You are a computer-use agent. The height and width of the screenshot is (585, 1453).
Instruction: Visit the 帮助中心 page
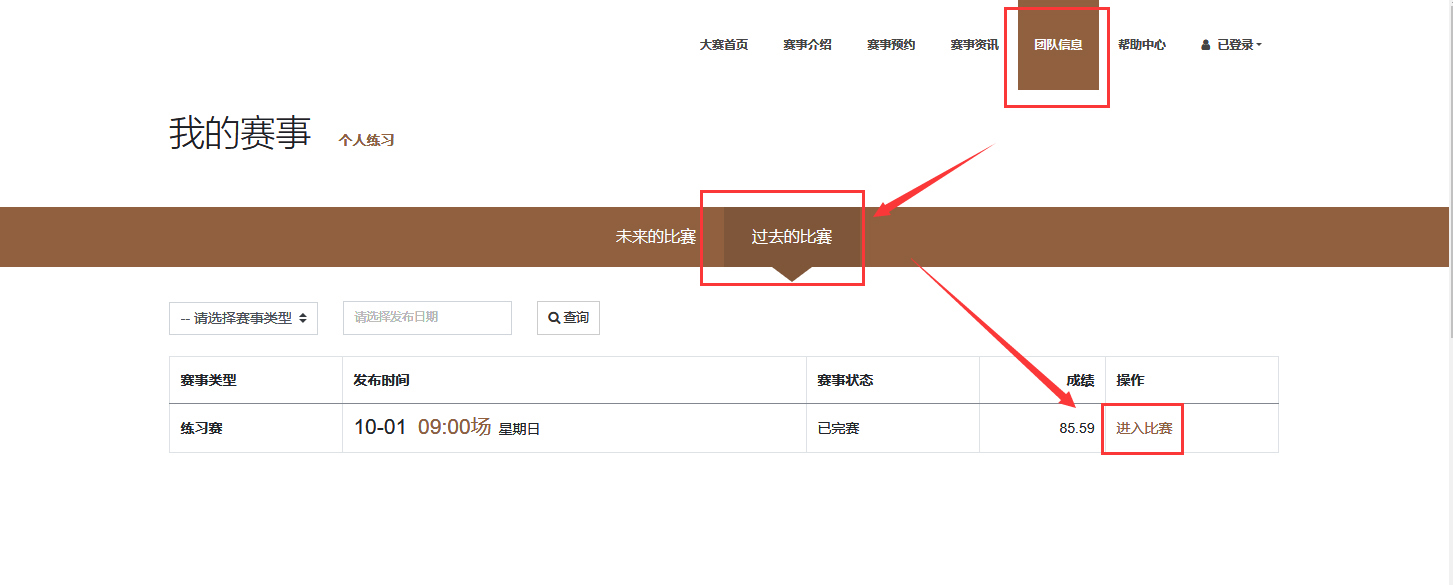point(1141,45)
